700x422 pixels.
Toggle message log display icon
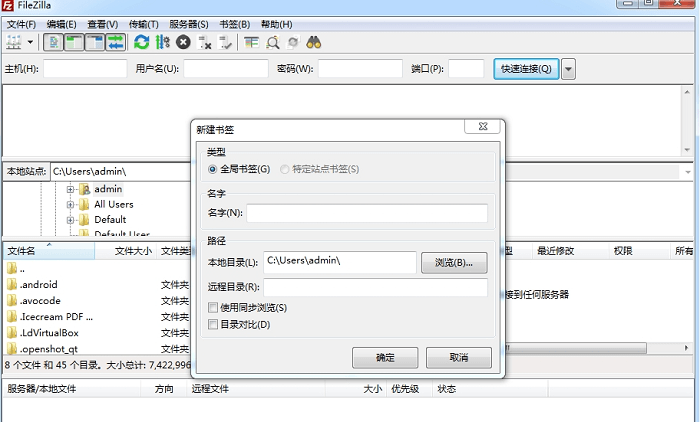click(x=53, y=43)
